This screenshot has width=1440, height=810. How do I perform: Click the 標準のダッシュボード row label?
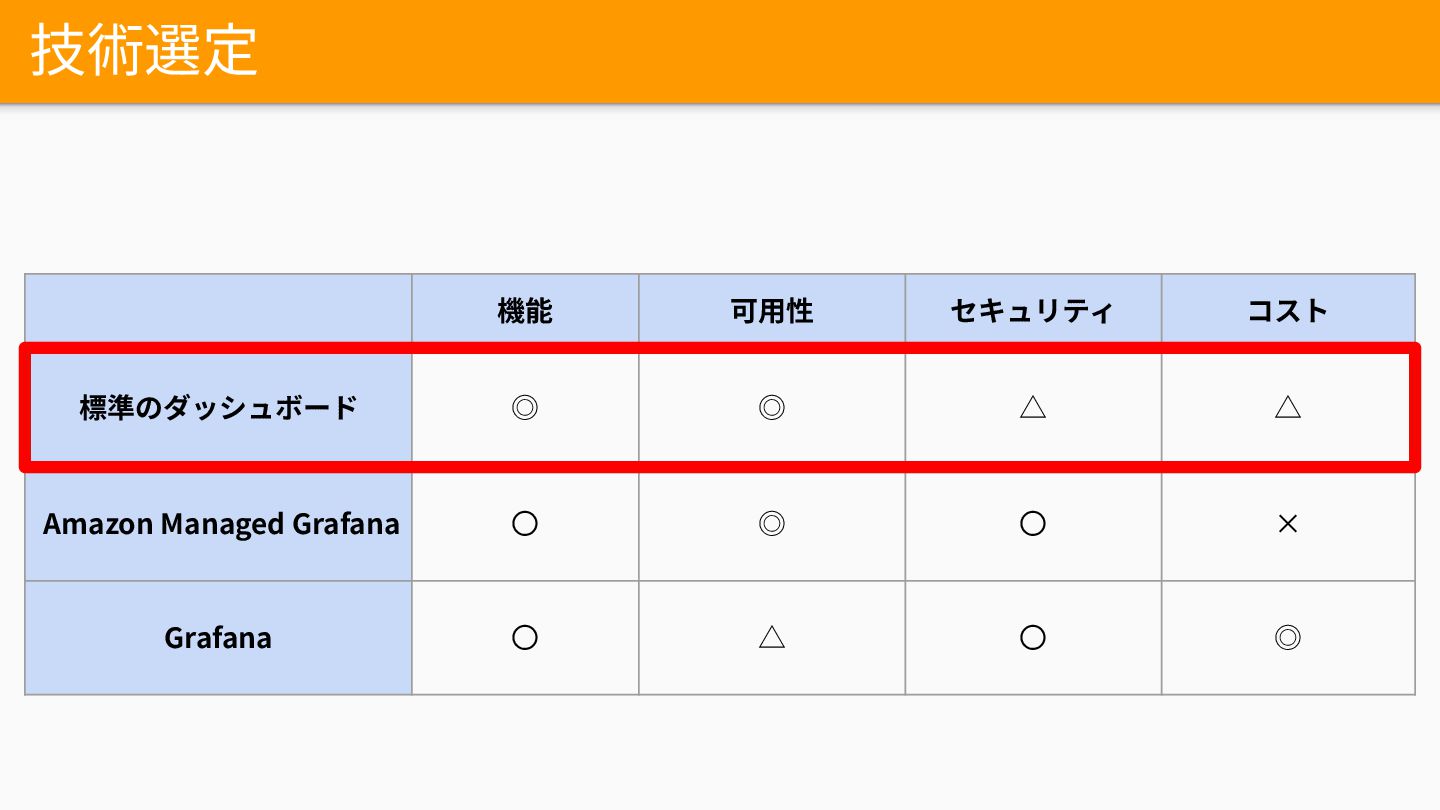point(218,408)
